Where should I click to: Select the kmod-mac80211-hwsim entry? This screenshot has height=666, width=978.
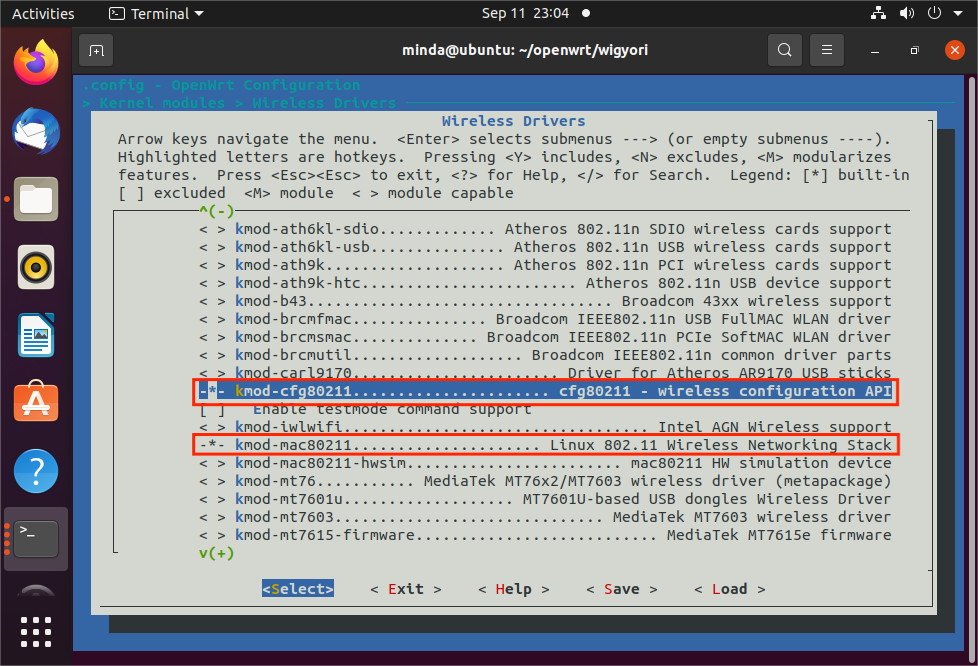[x=545, y=463]
